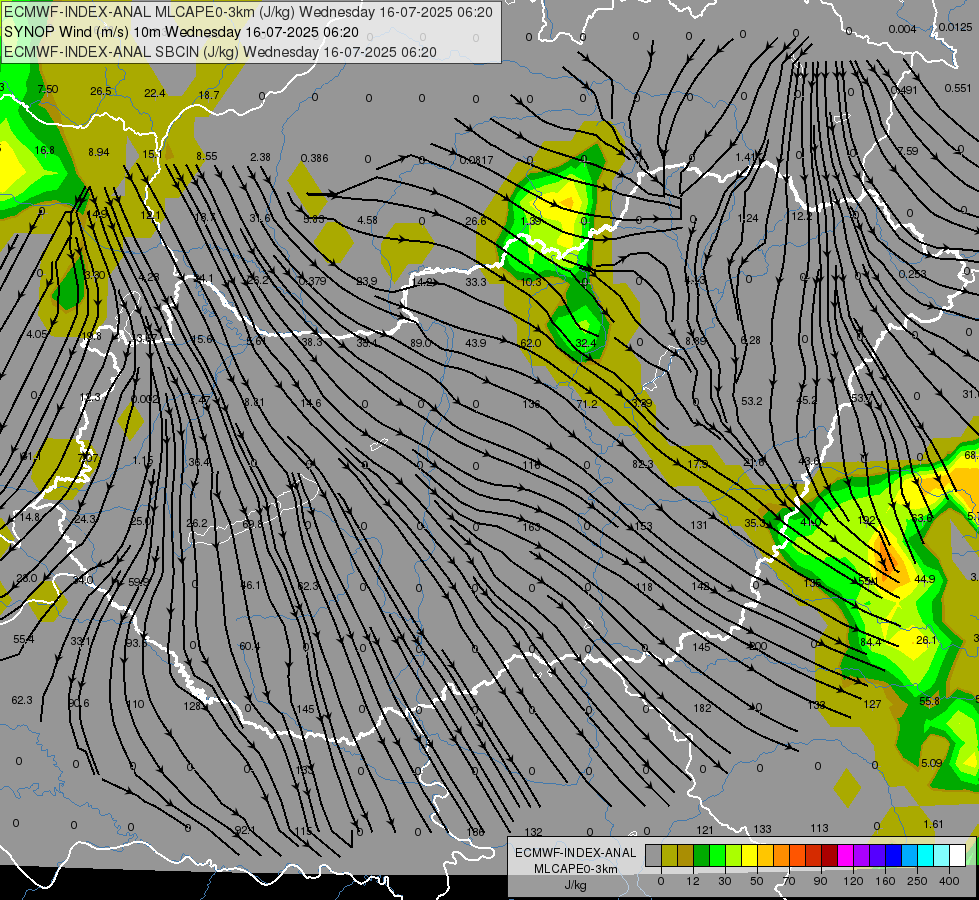Click the map value 7.59
Viewport: 979px width, 900px height.
908,151
